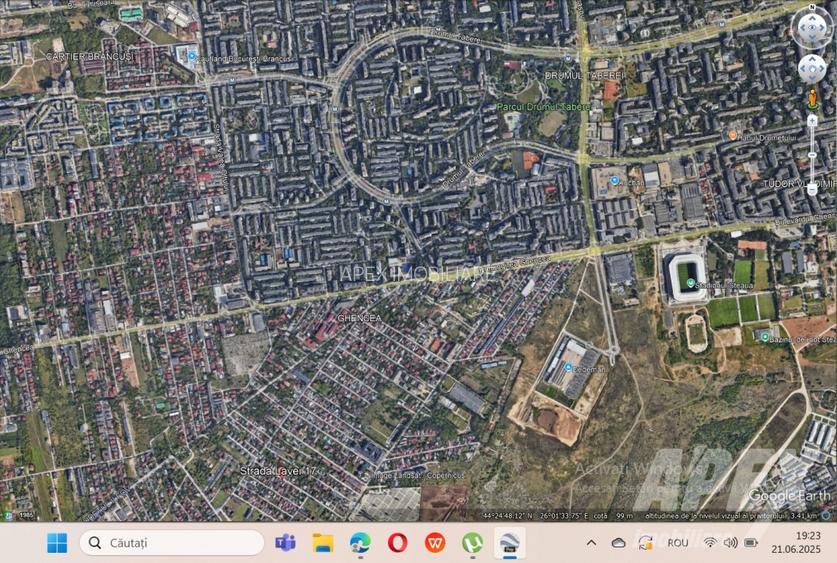Click the battery tray icon

pyautogui.click(x=751, y=543)
